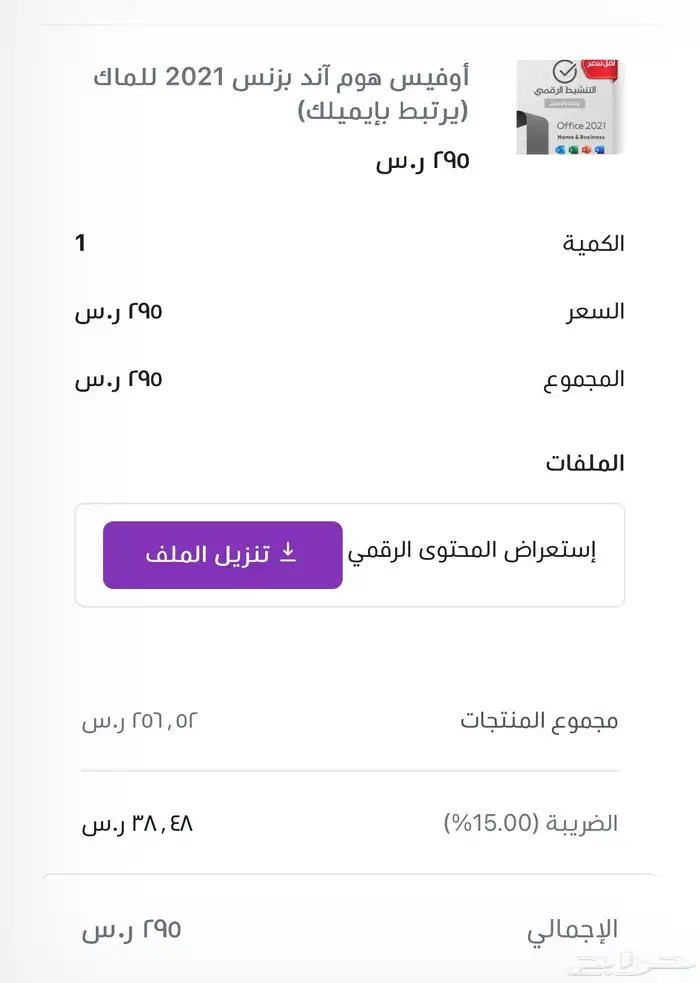Click the Excel icon on the Office 2021 box
Viewport: 700px width, 983px height.
click(572, 149)
